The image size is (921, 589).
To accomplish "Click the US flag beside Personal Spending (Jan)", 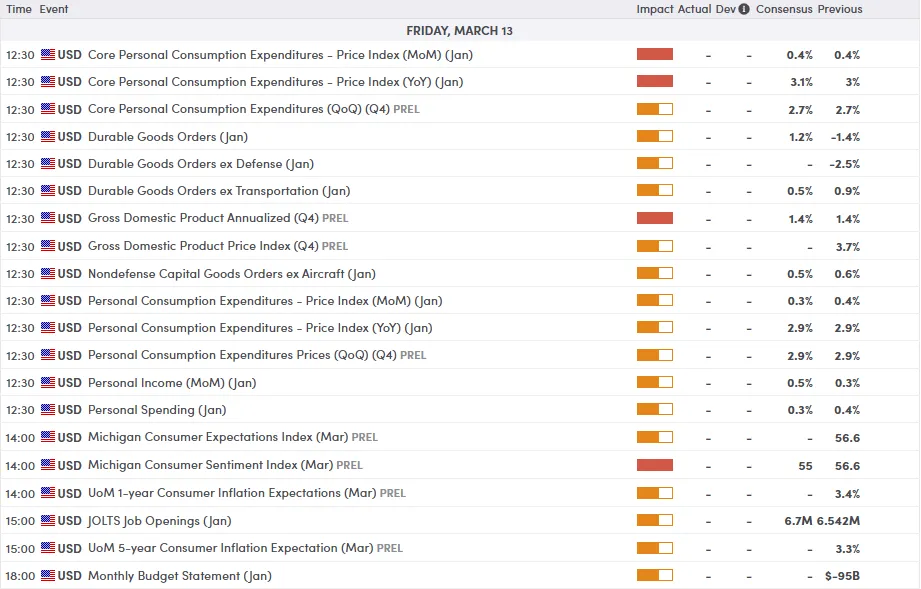I will pos(47,409).
